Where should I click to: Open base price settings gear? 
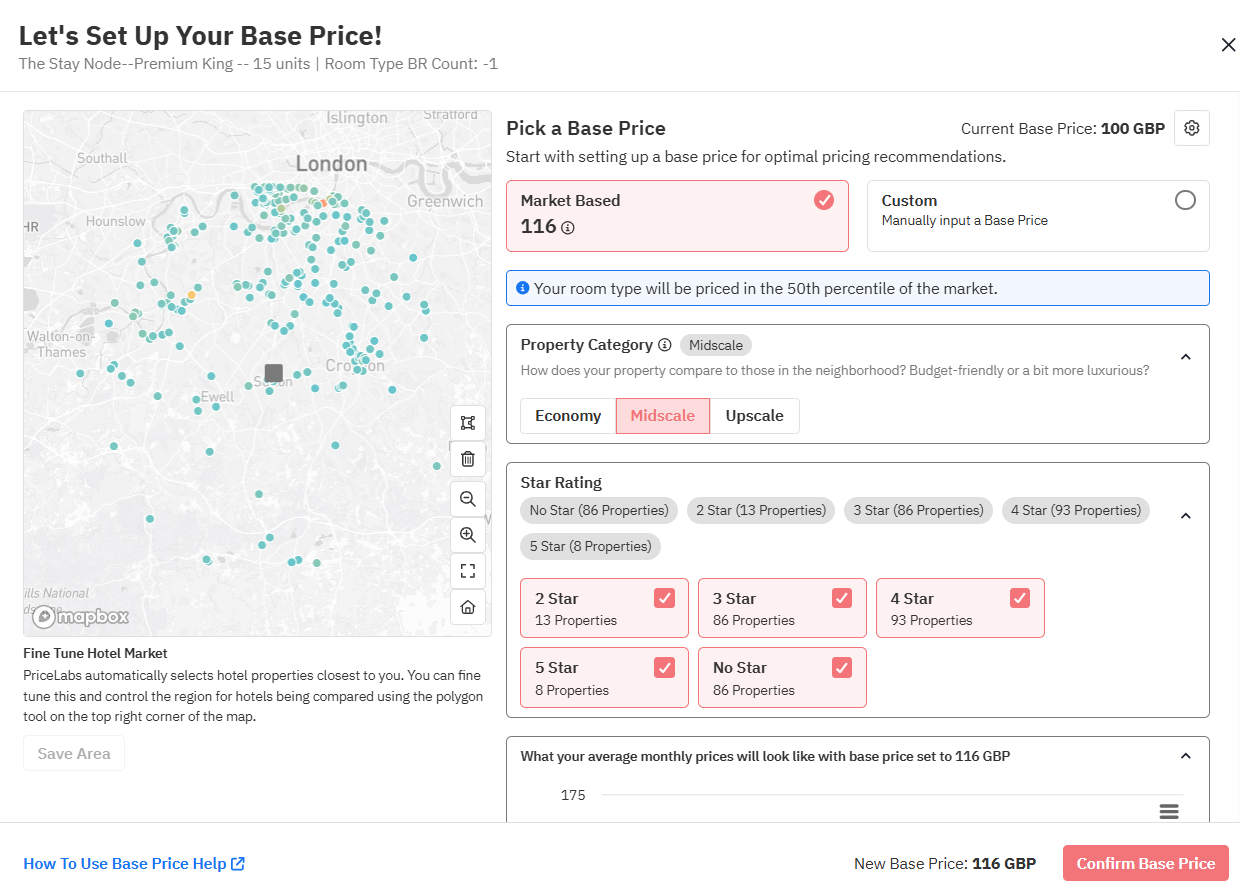tap(1191, 128)
